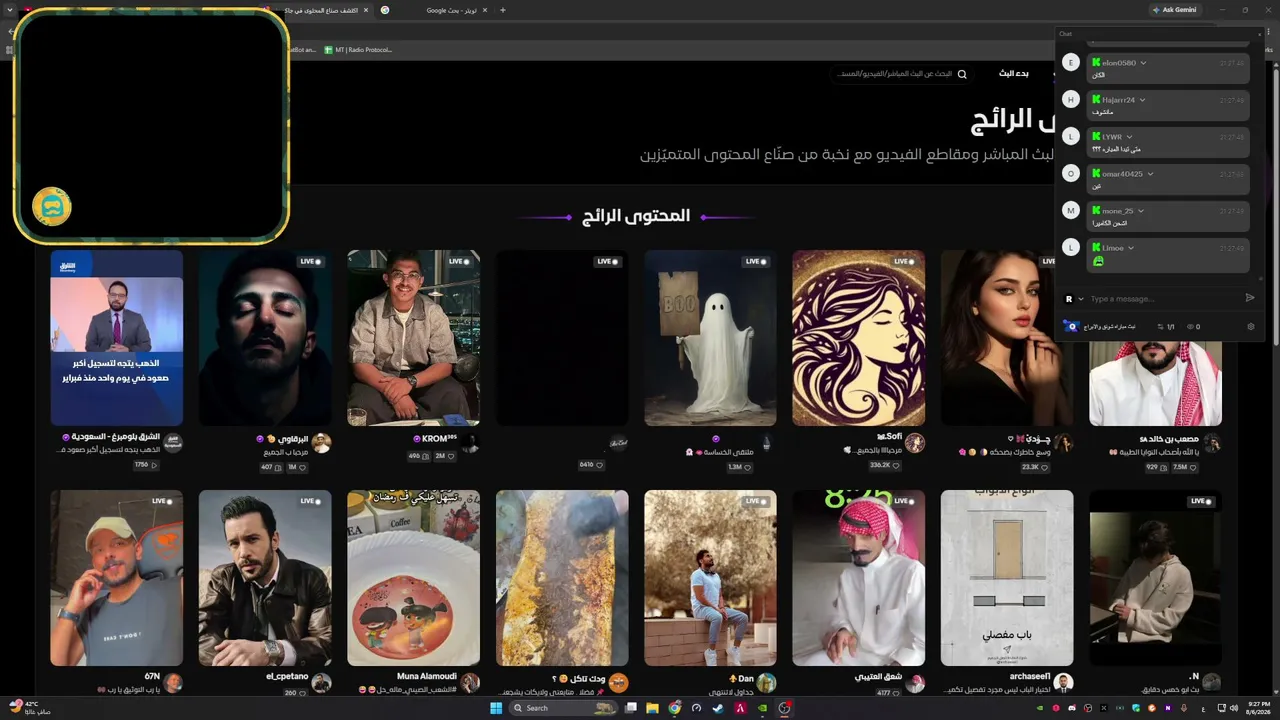Click the بدء البث start streaming link

(x=1014, y=74)
